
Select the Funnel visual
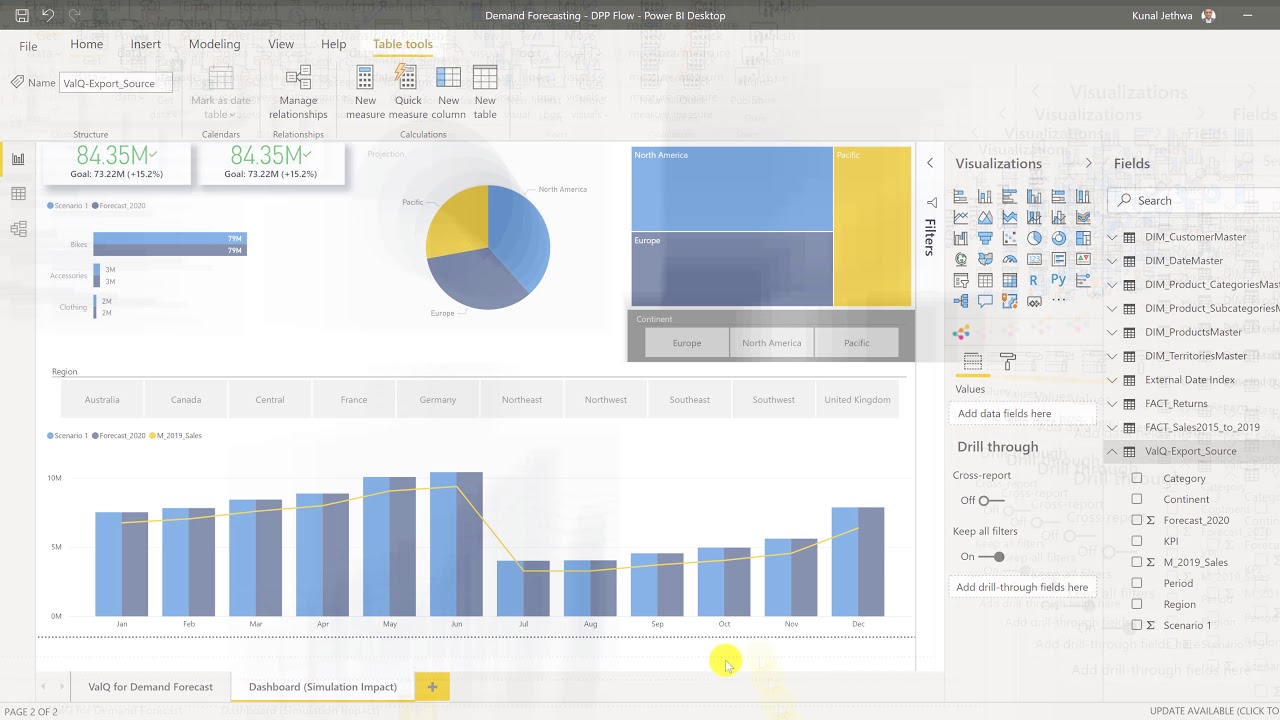(985, 238)
